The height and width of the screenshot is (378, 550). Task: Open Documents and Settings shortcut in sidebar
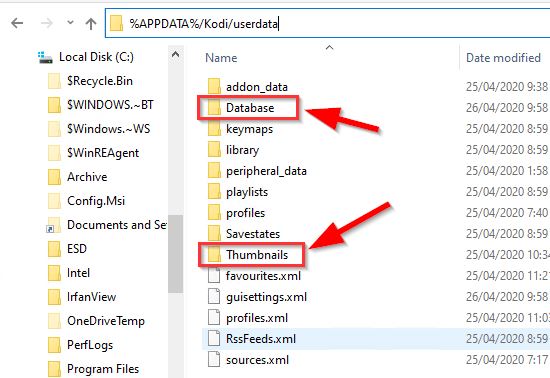coord(117,225)
